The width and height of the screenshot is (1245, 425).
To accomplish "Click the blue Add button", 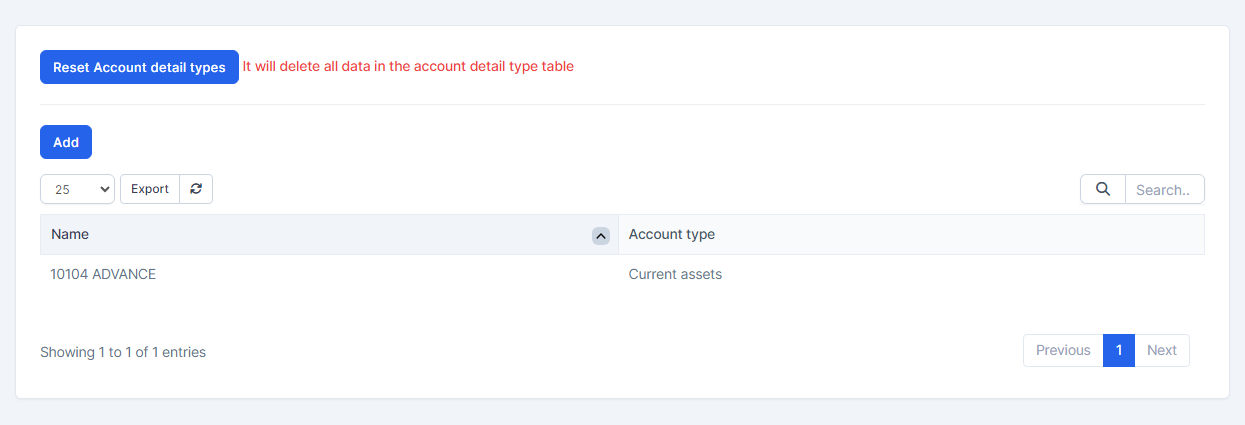I will tap(66, 142).
